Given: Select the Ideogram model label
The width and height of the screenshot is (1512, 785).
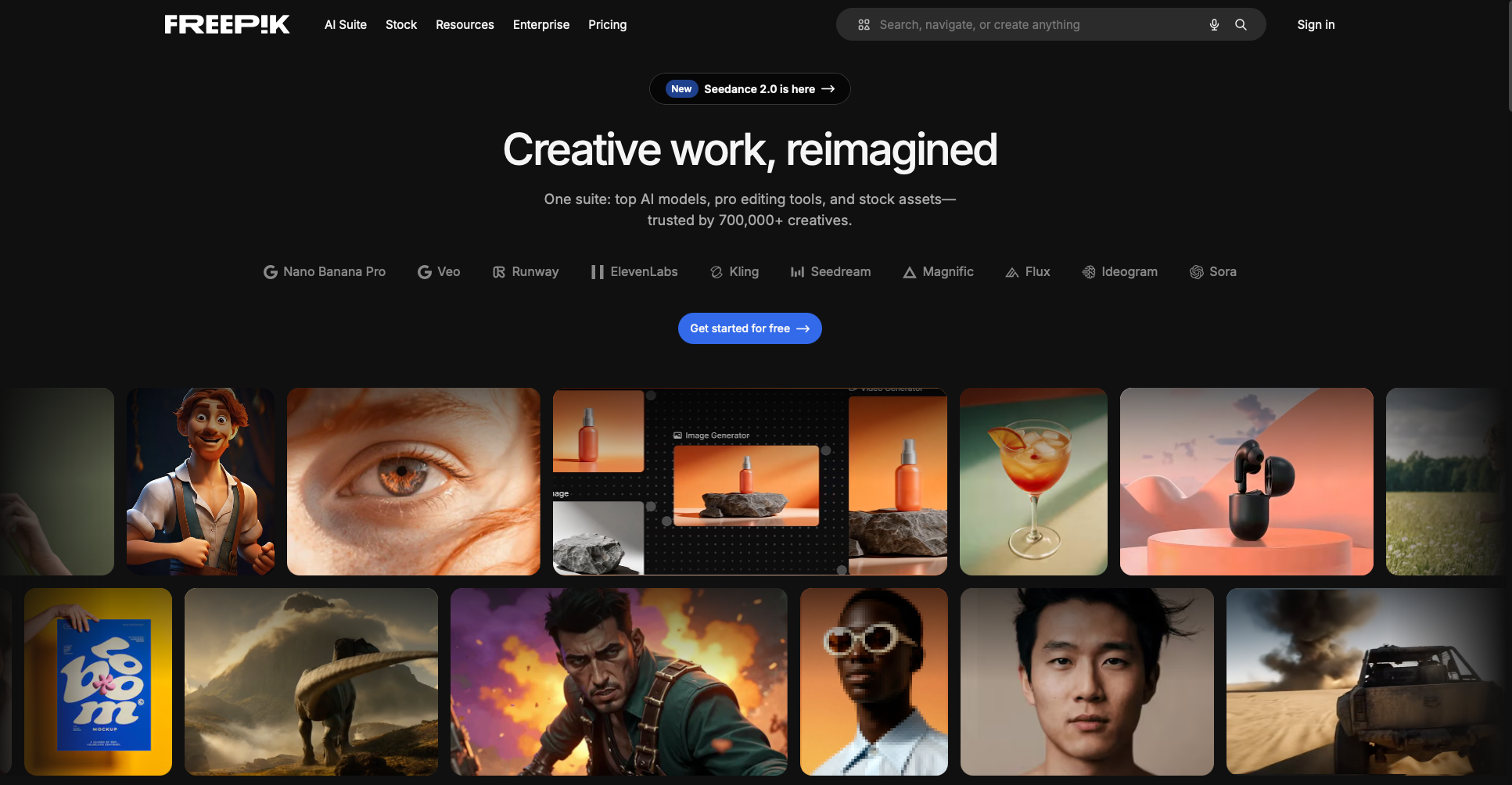Looking at the screenshot, I should pyautogui.click(x=1130, y=272).
